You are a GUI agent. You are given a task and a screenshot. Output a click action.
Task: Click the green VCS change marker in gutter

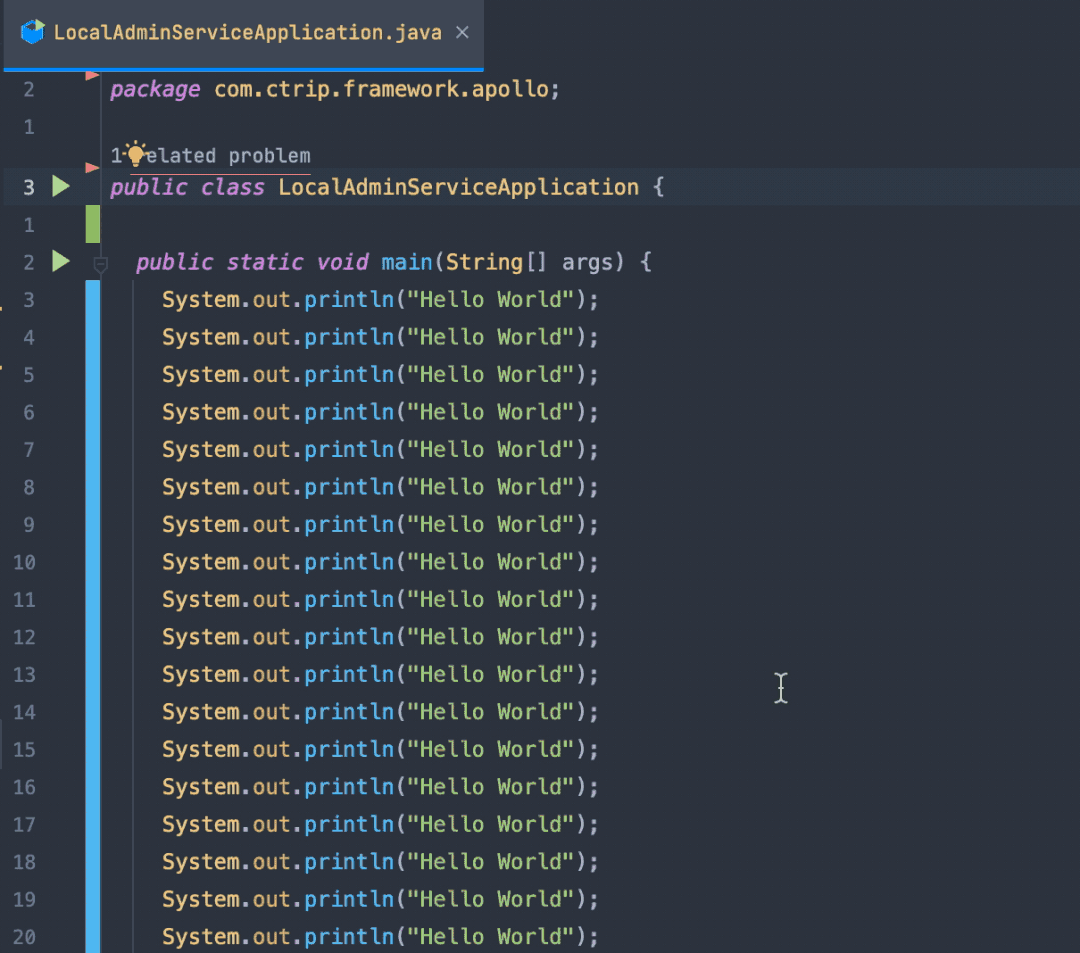pos(91,224)
